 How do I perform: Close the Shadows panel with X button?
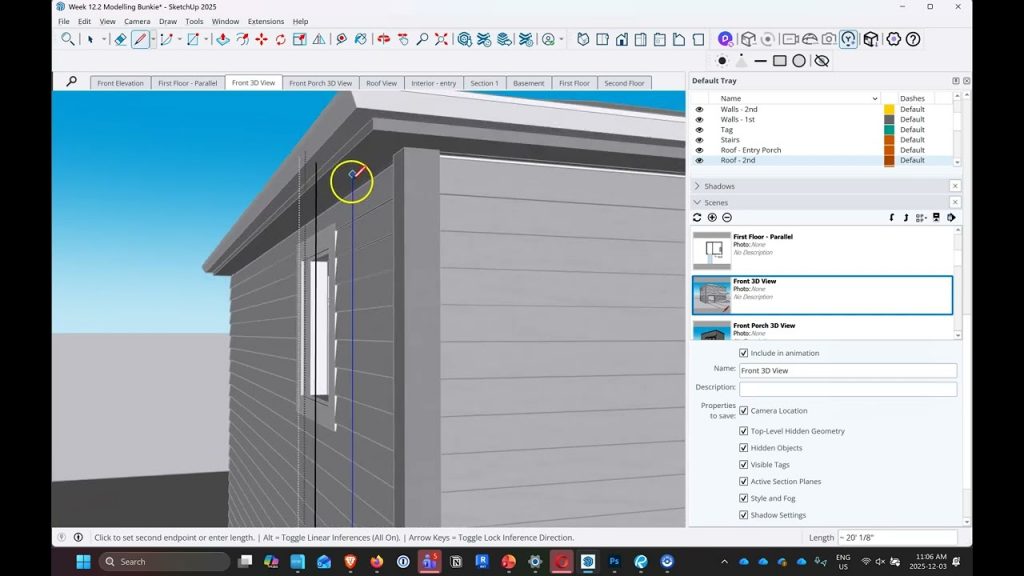point(954,186)
